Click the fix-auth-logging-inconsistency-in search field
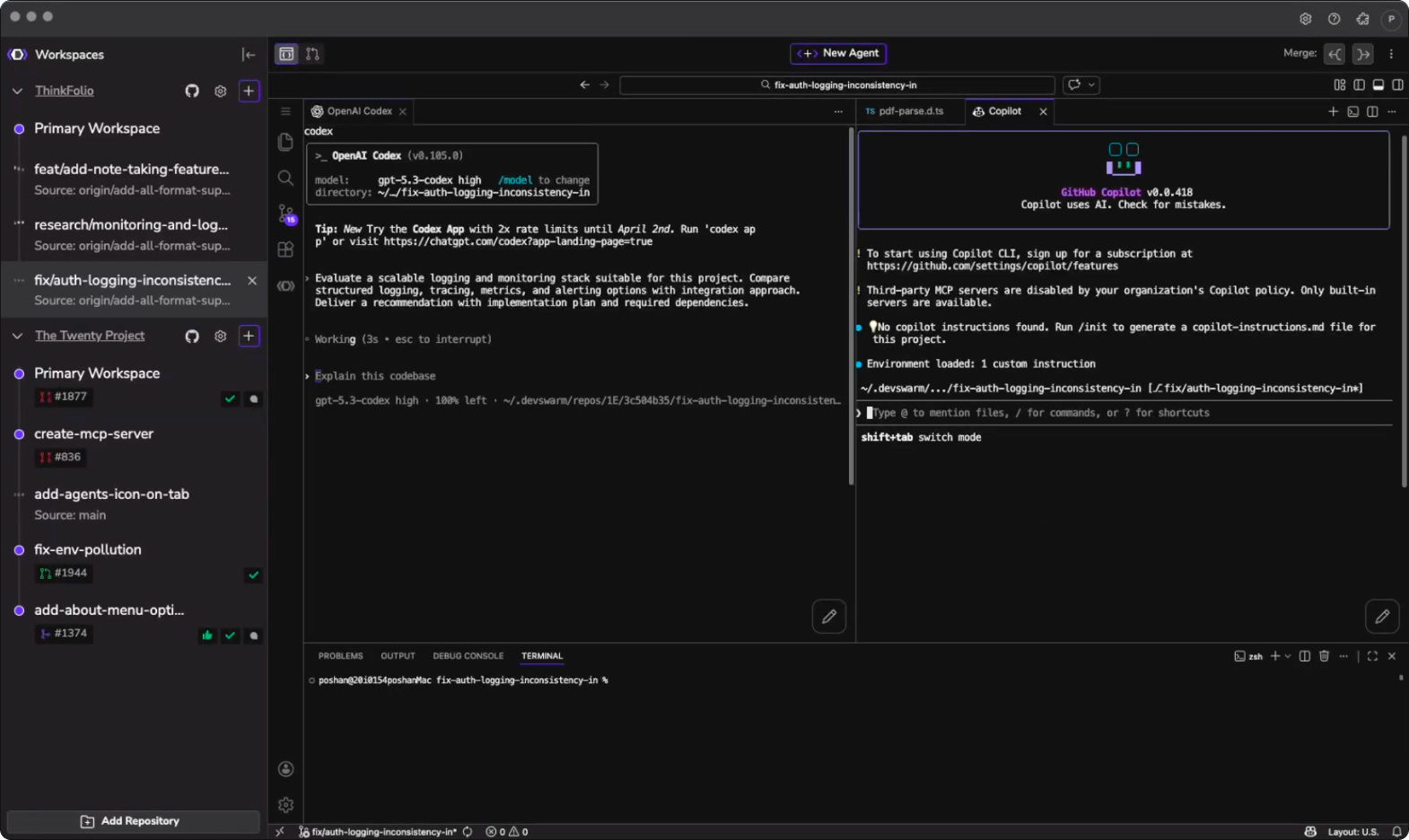The image size is (1409, 840). point(837,85)
